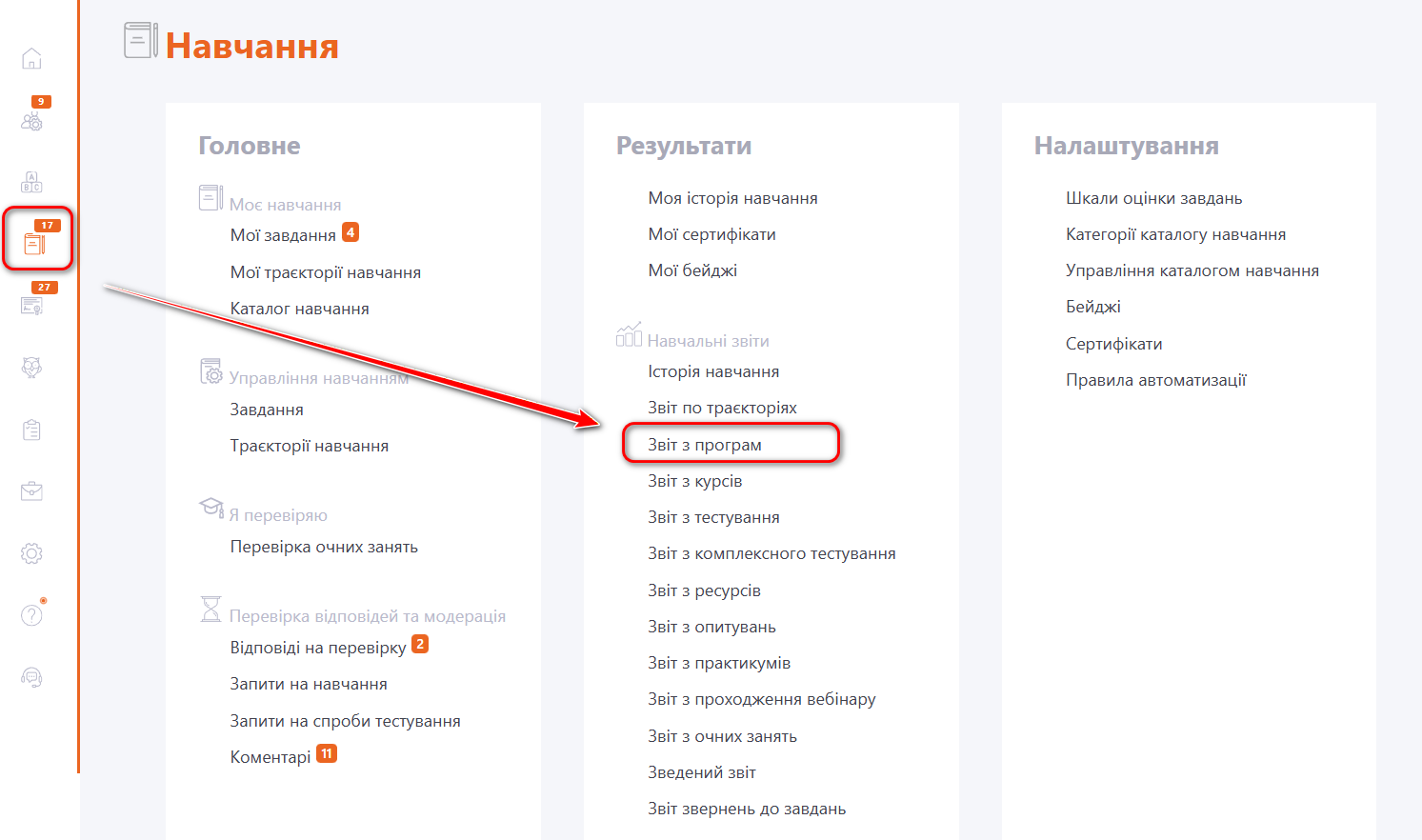Open the support headset chat icon
This screenshot has height=840, width=1422.
[31, 677]
